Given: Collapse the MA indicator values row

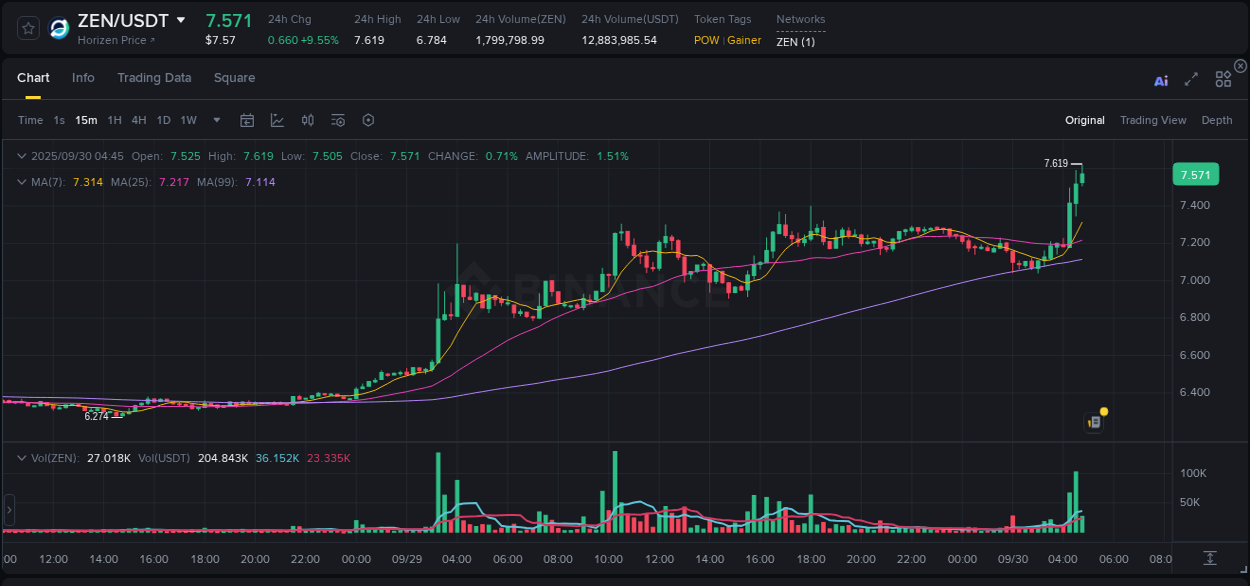Looking at the screenshot, I should coord(22,182).
